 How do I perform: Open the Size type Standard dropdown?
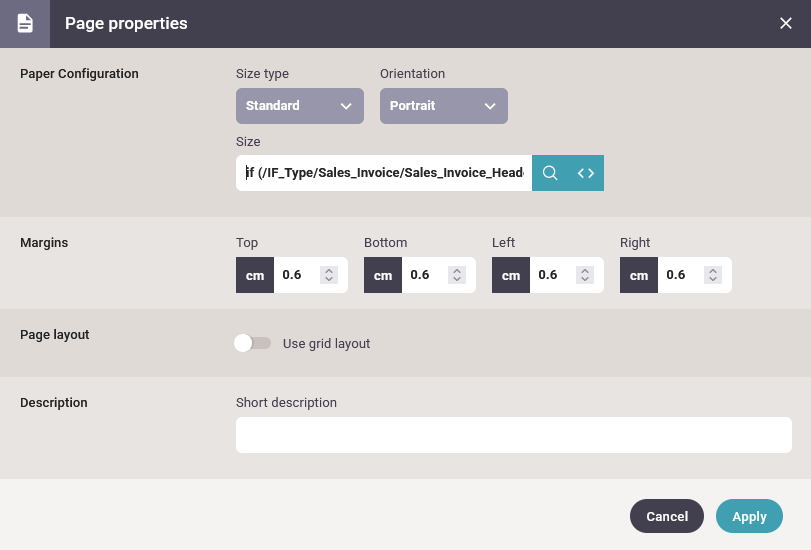pyautogui.click(x=300, y=106)
